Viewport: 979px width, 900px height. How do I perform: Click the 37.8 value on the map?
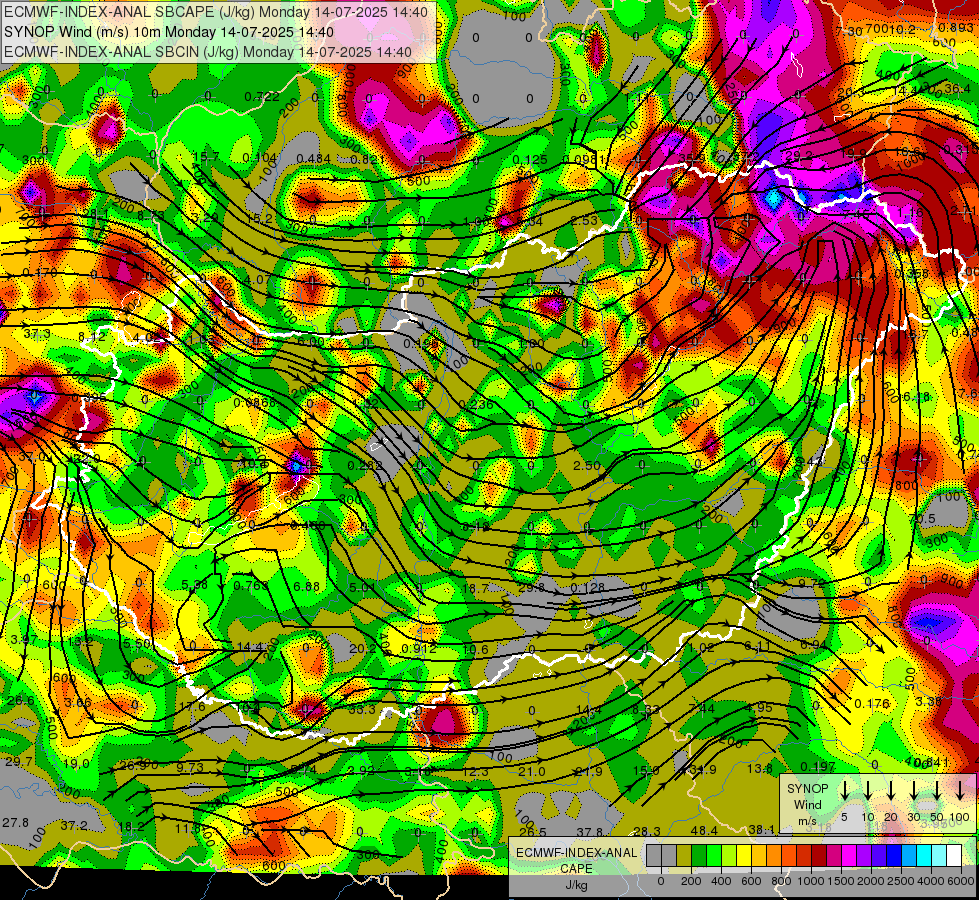coord(589,833)
